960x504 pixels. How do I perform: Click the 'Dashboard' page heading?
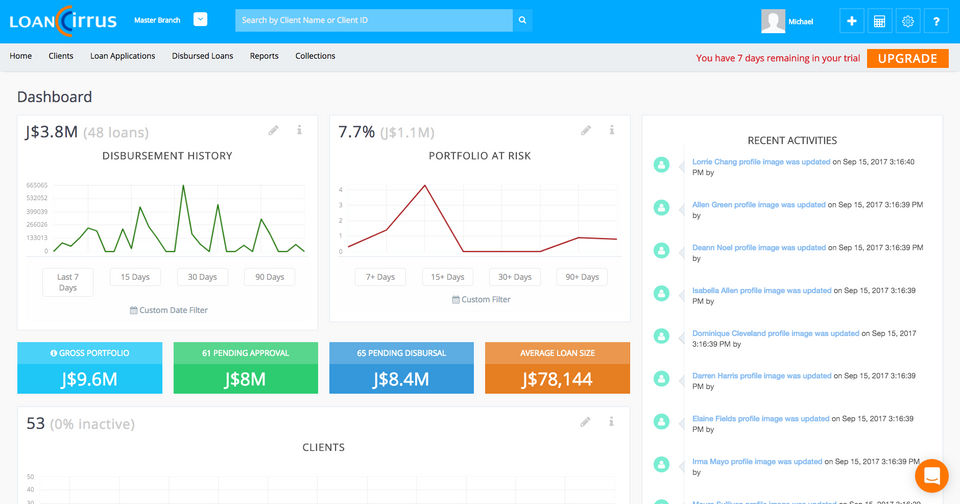[x=54, y=97]
